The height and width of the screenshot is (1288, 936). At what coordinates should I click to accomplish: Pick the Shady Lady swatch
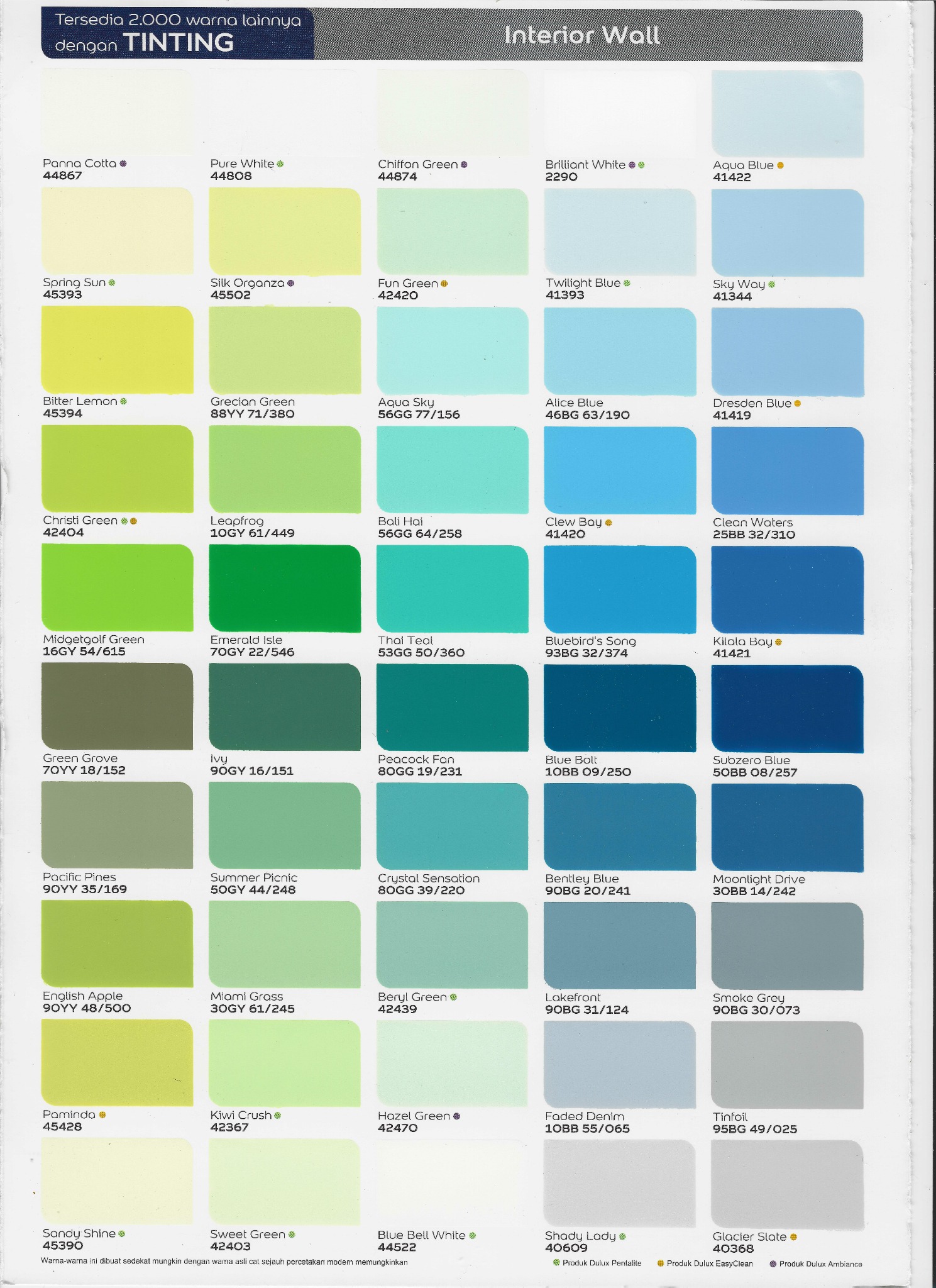click(620, 1183)
